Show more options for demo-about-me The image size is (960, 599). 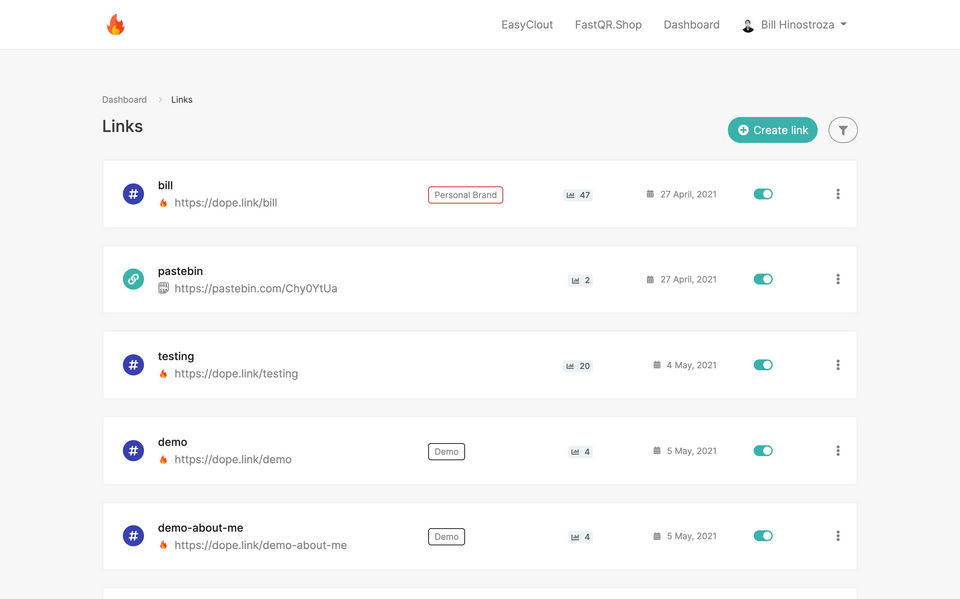pyautogui.click(x=838, y=536)
